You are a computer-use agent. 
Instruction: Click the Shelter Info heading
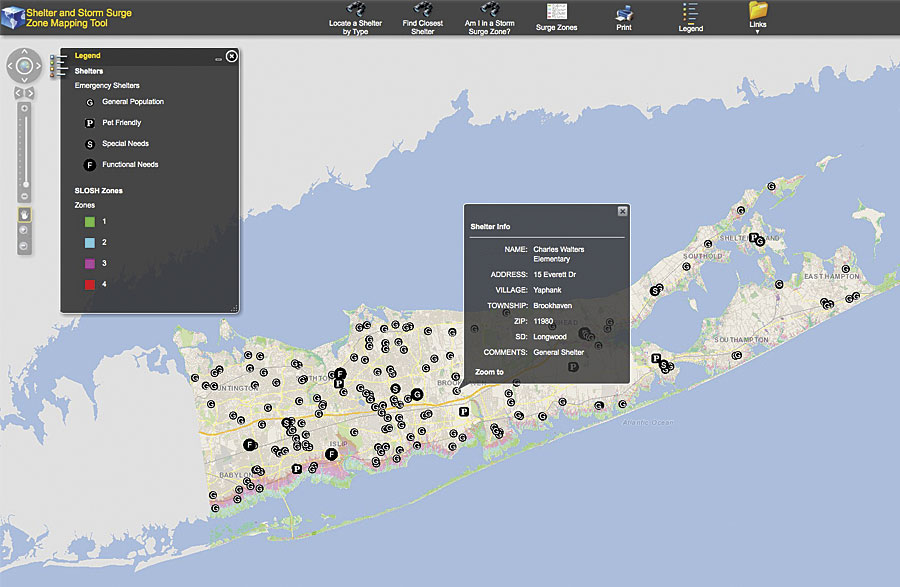(490, 227)
